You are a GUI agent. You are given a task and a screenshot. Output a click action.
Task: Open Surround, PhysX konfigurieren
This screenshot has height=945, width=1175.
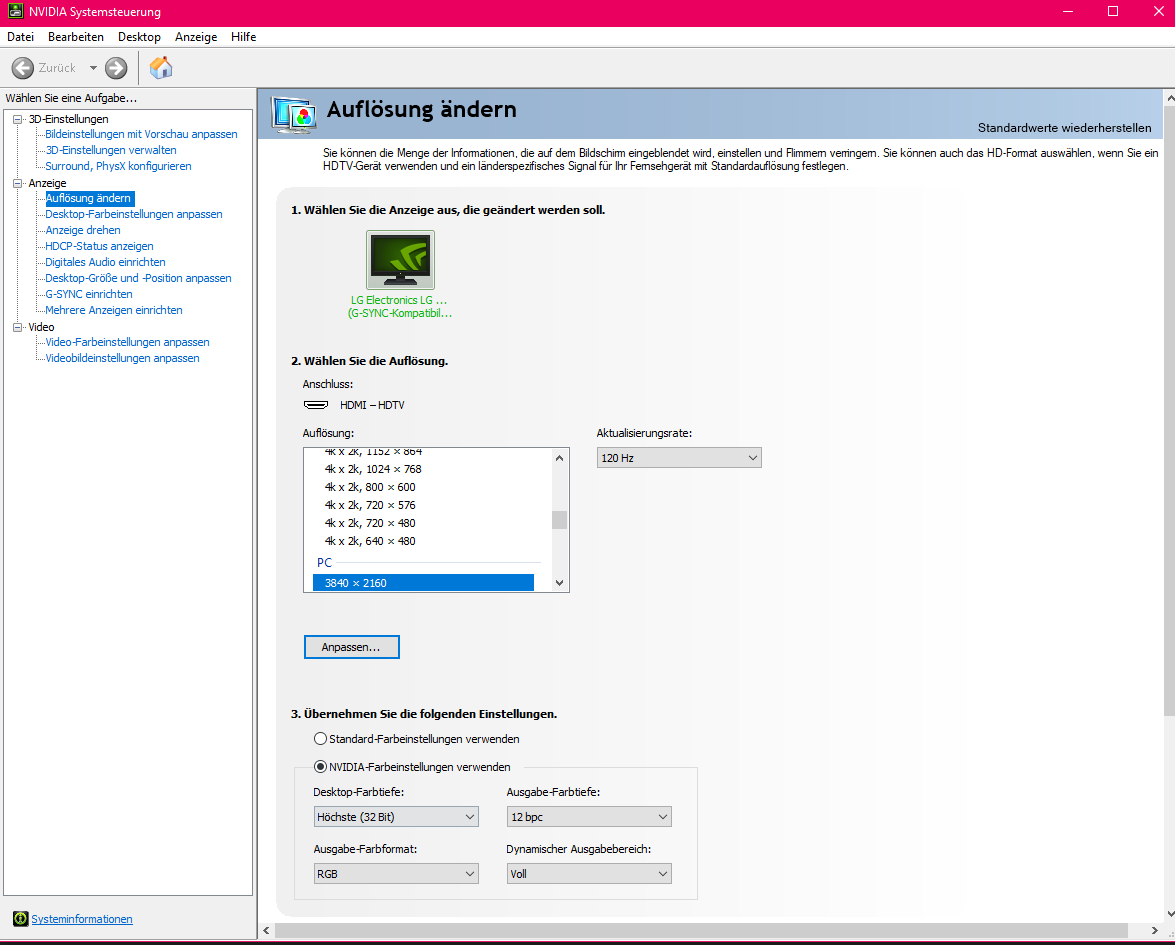click(x=118, y=166)
